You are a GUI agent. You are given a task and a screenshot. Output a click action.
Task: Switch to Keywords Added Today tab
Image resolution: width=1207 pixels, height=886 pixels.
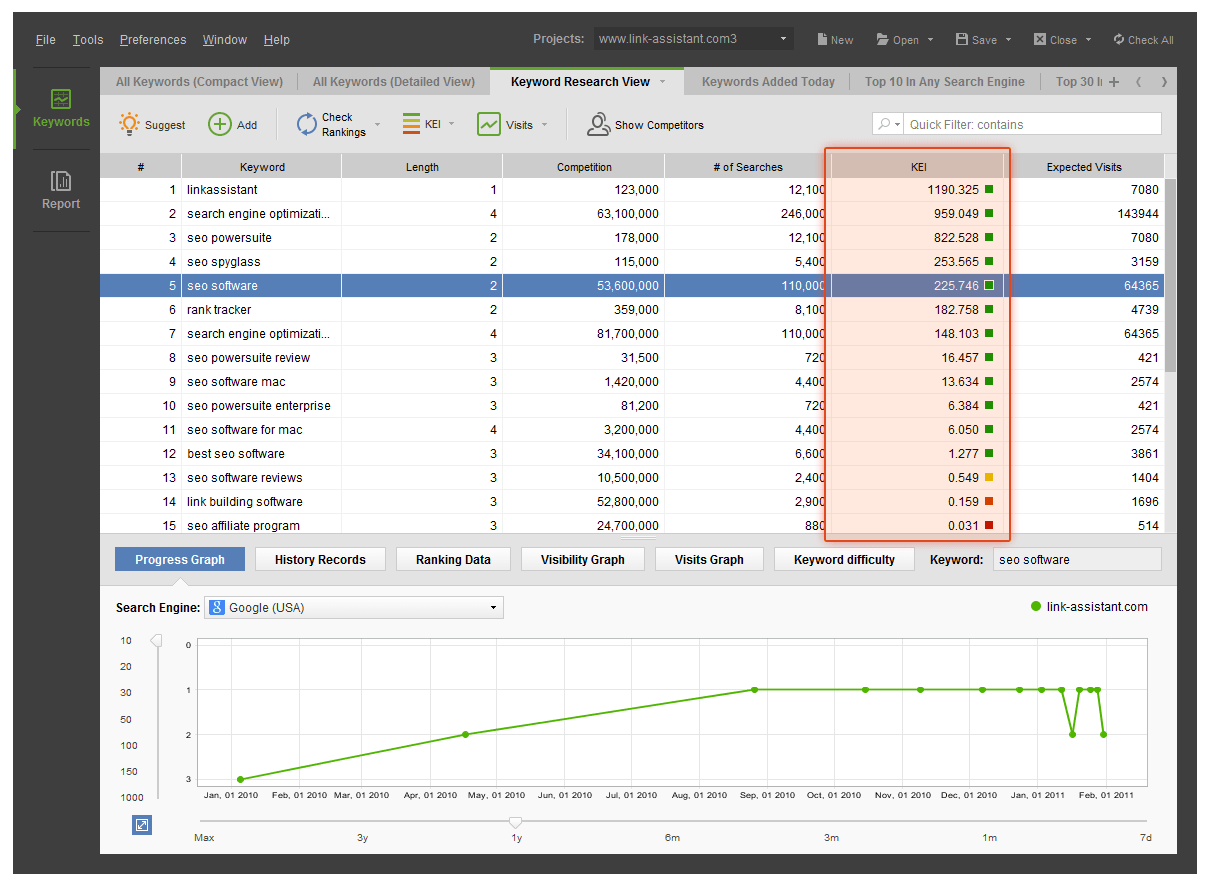pos(768,82)
